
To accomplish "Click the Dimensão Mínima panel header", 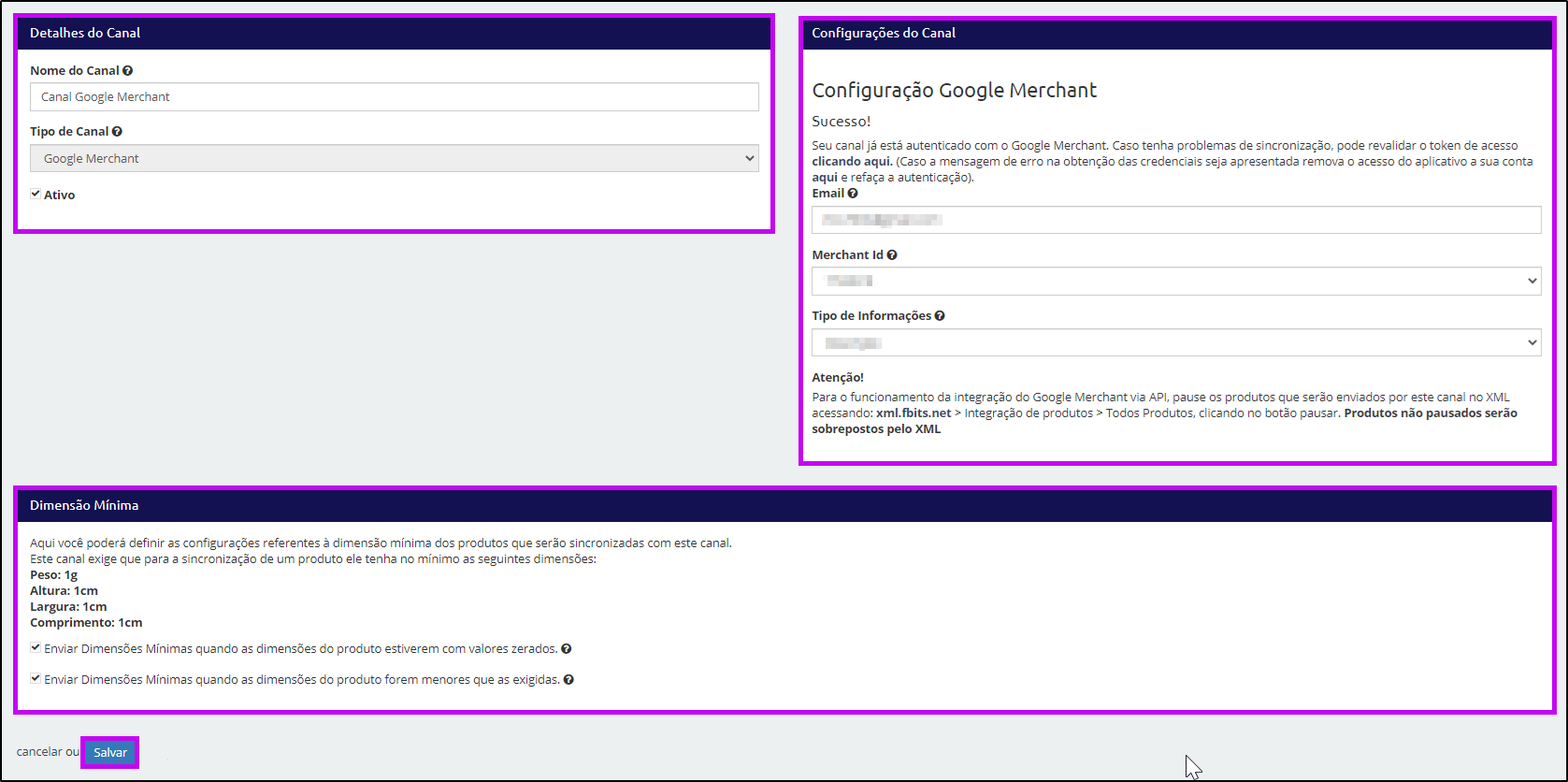I will pyautogui.click(x=784, y=505).
